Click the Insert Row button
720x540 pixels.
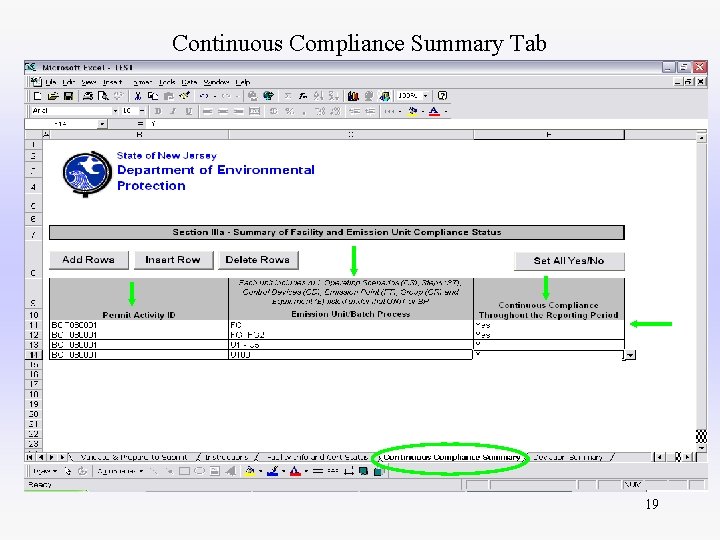coord(173,260)
